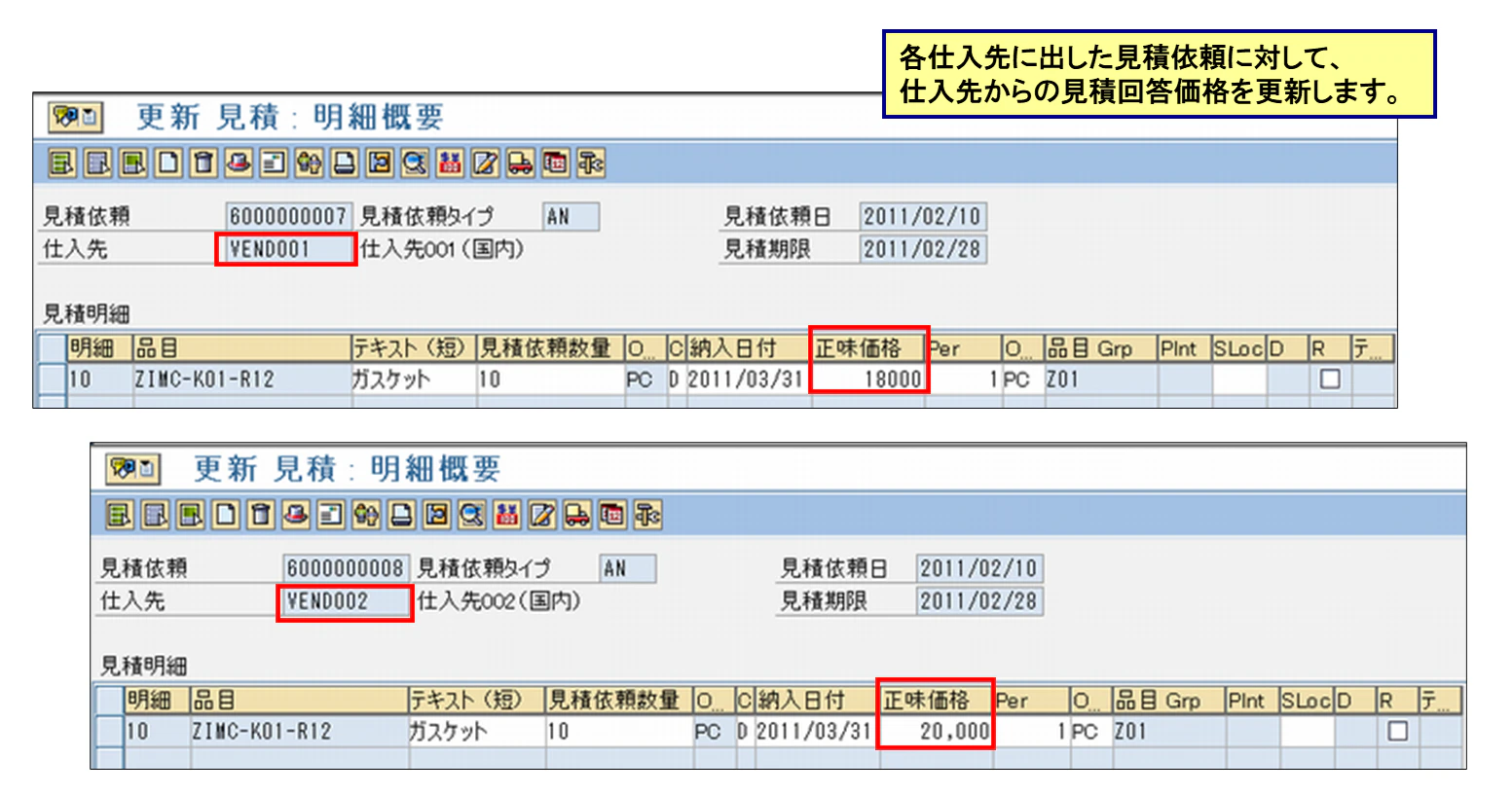Click the 見積期限 date field in VEND001 window
This screenshot has height=795, width=1512.
[x=922, y=249]
